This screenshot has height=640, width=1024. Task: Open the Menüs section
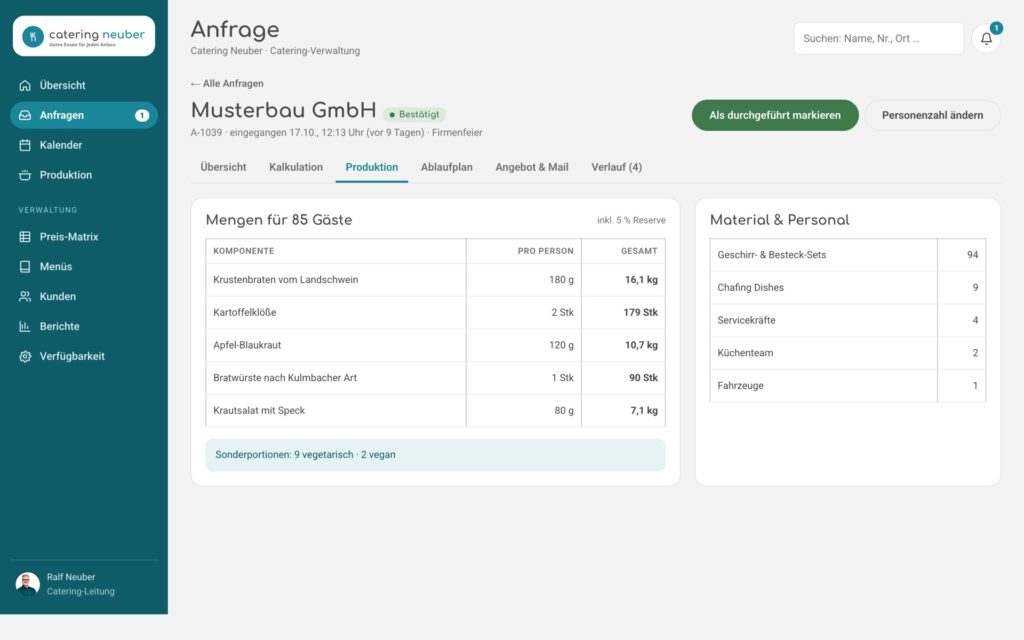[84, 266]
